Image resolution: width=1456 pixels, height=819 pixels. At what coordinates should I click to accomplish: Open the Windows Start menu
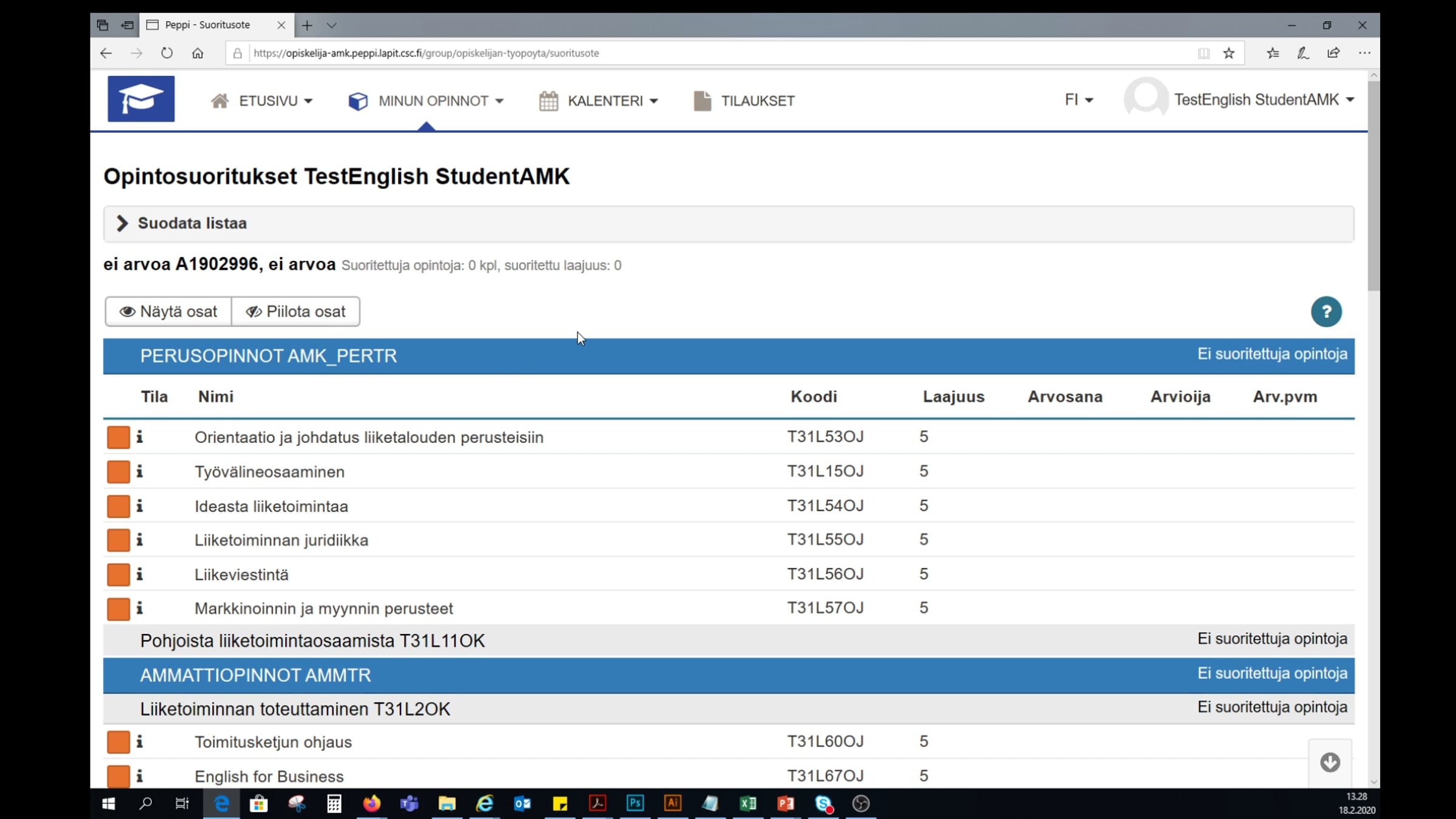(109, 804)
